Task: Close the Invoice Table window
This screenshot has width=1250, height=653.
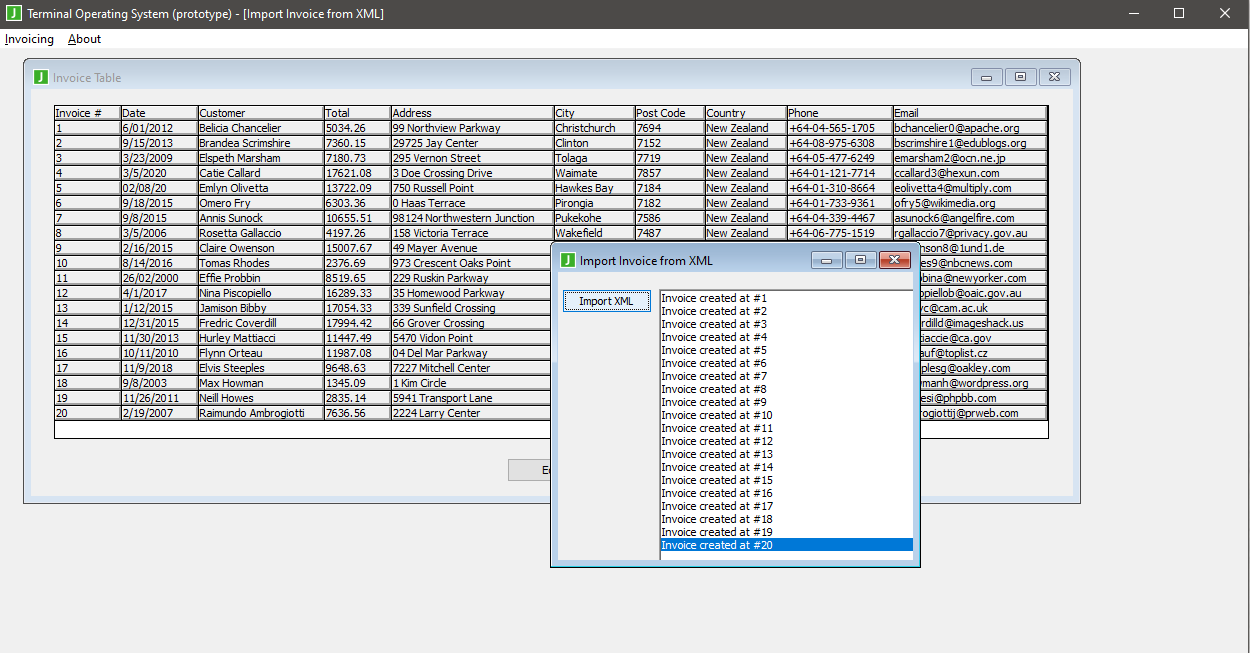Action: click(1054, 77)
